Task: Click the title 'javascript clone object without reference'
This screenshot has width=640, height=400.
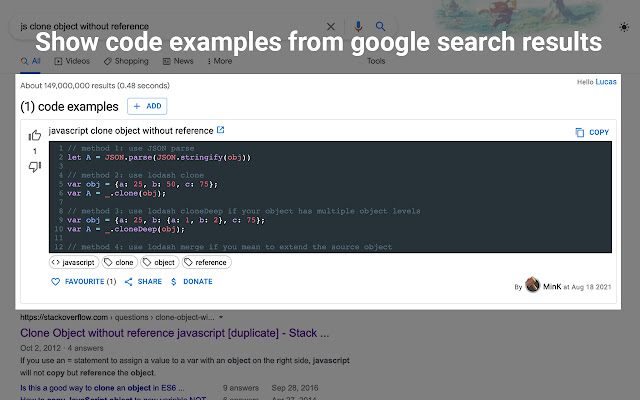Action: pyautogui.click(x=131, y=131)
